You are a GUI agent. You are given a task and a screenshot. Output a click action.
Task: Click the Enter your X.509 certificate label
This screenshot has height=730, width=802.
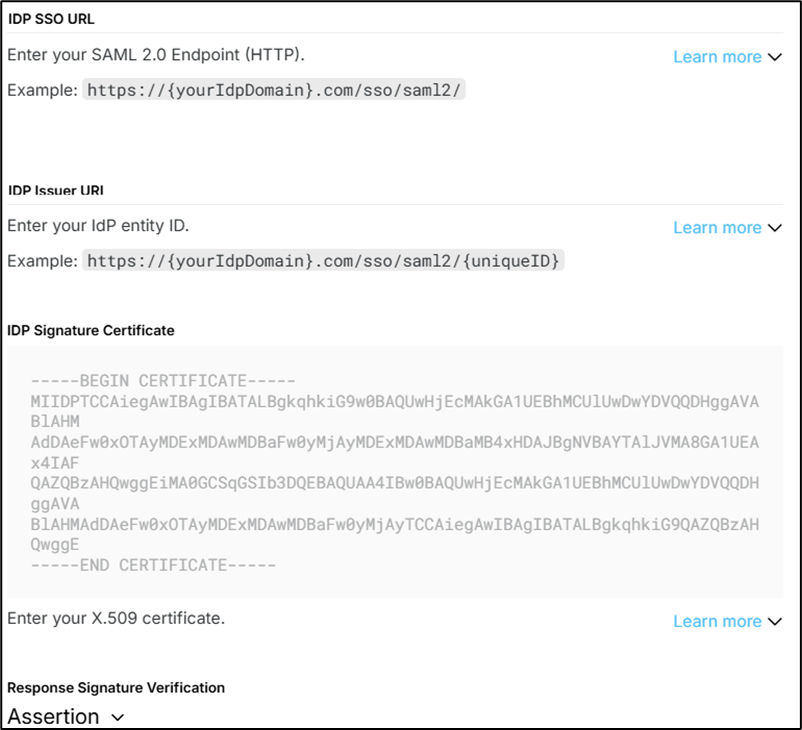[x=114, y=618]
